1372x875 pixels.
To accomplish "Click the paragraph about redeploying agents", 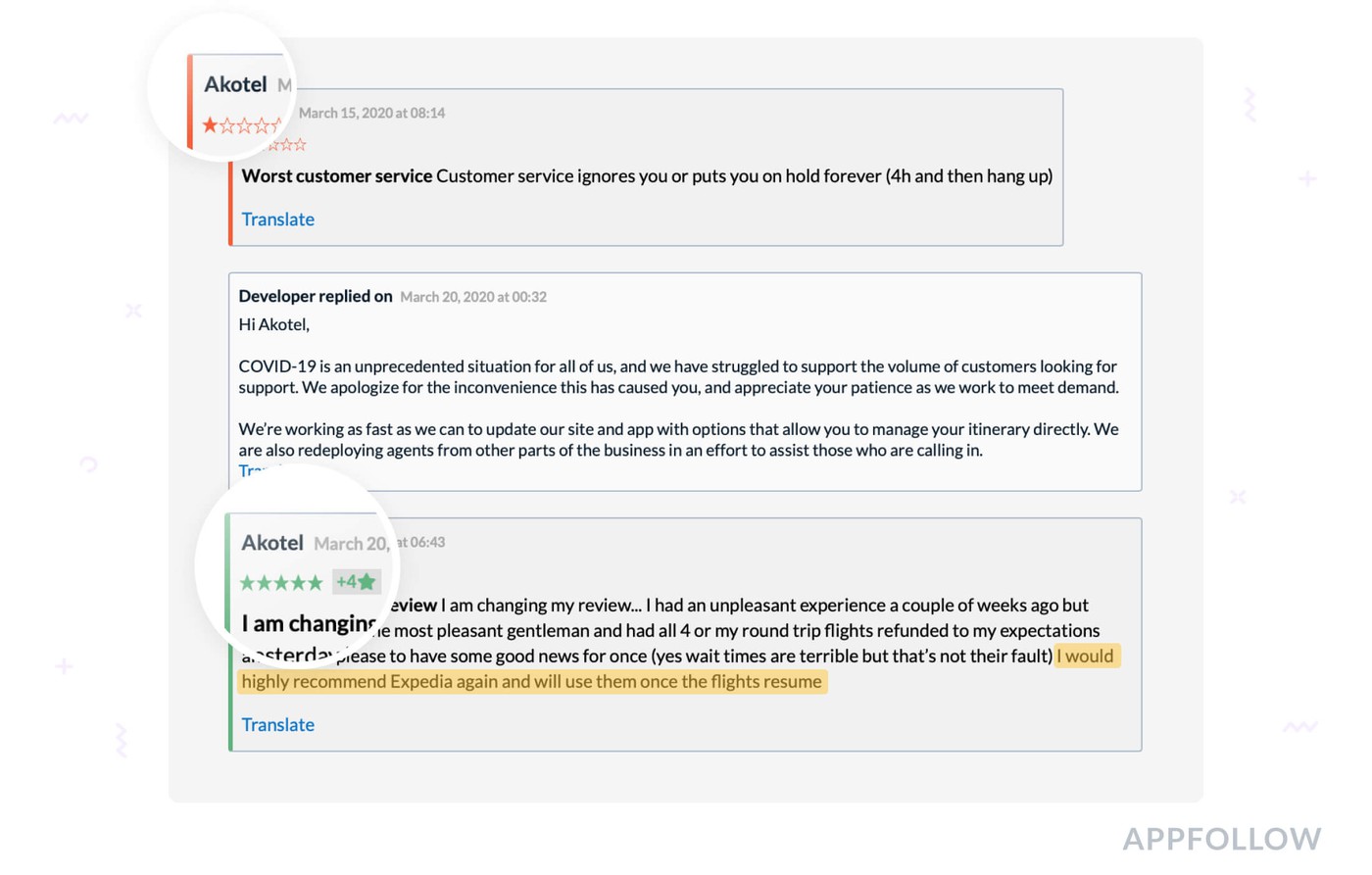I will coord(678,440).
